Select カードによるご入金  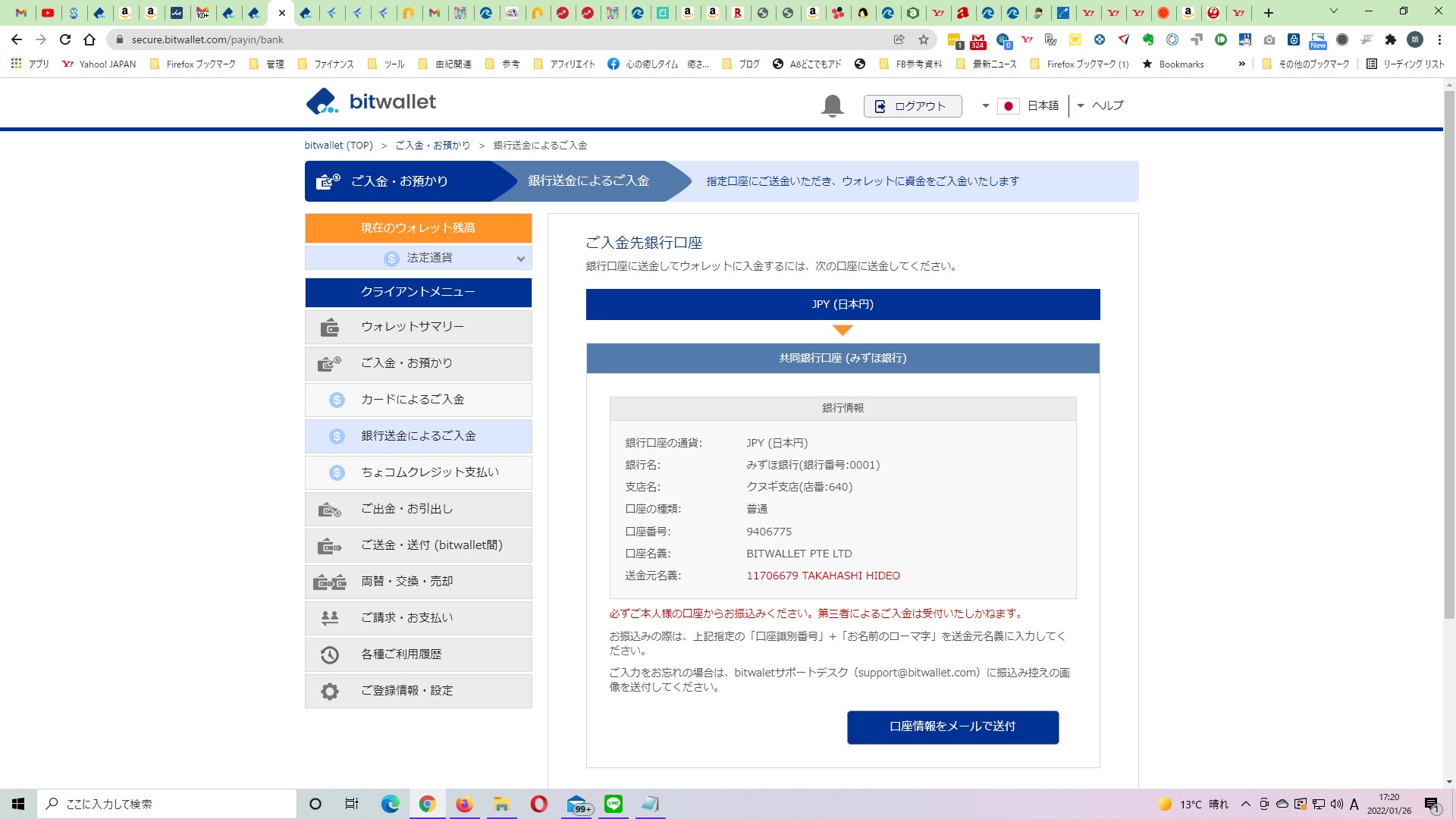pyautogui.click(x=419, y=400)
